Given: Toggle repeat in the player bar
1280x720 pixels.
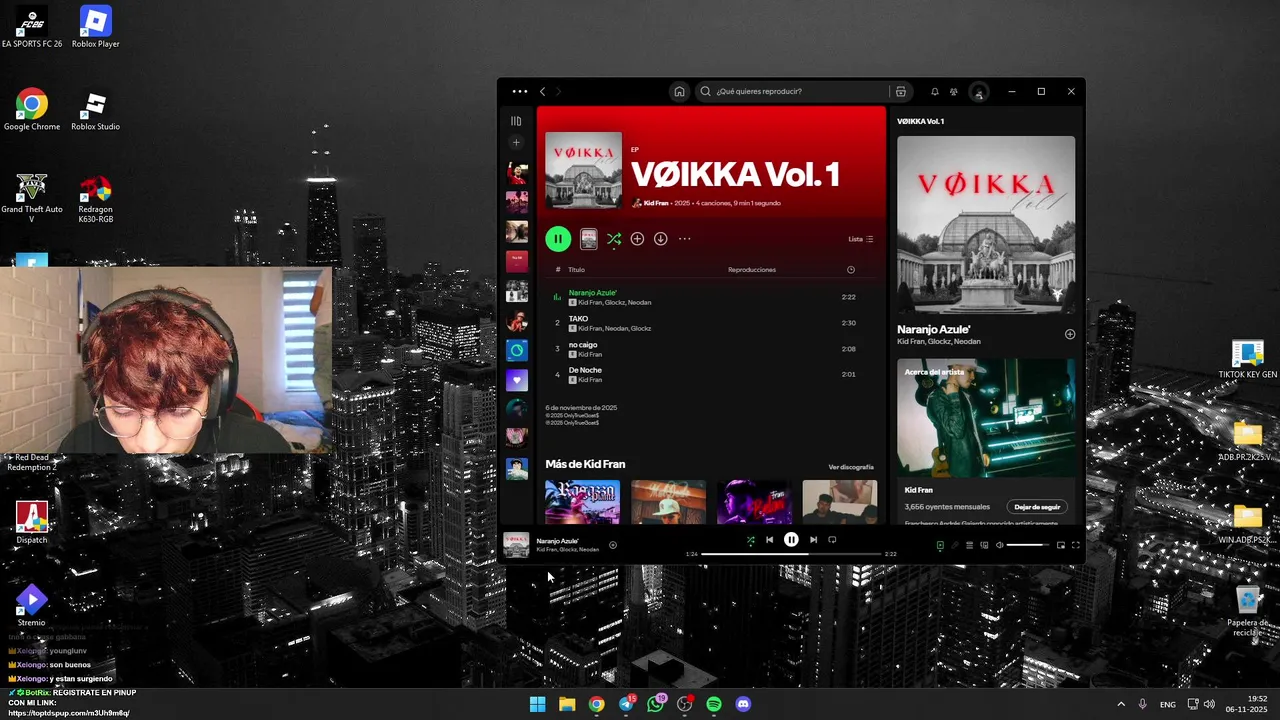Looking at the screenshot, I should coord(832,540).
